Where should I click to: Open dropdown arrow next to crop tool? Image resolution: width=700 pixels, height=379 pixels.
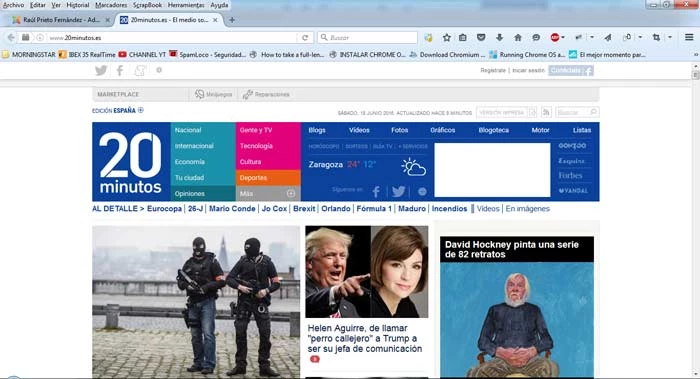click(x=670, y=37)
